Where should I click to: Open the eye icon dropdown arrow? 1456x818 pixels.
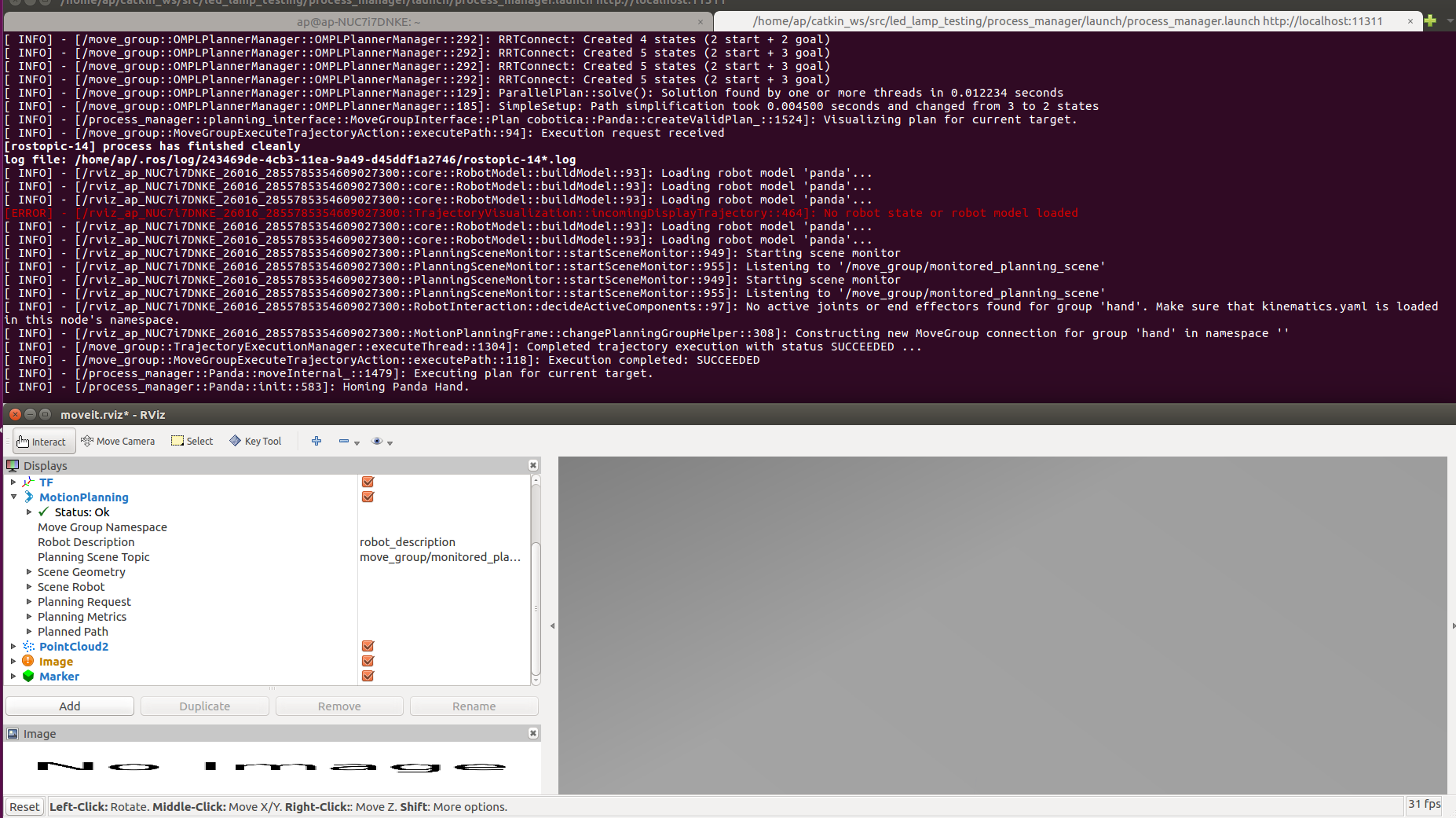390,443
